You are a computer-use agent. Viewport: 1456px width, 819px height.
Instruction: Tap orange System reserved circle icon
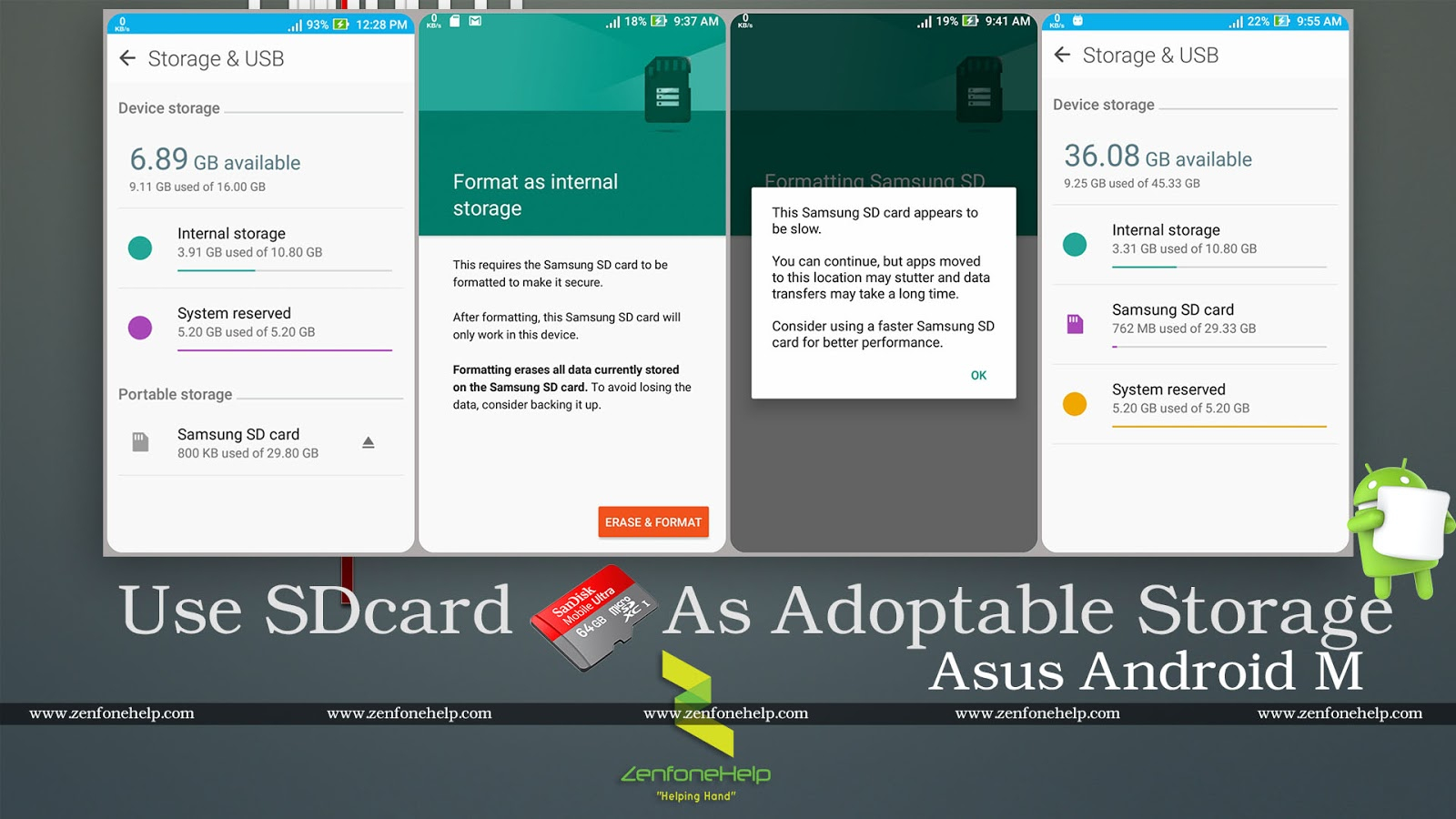pos(1075,403)
